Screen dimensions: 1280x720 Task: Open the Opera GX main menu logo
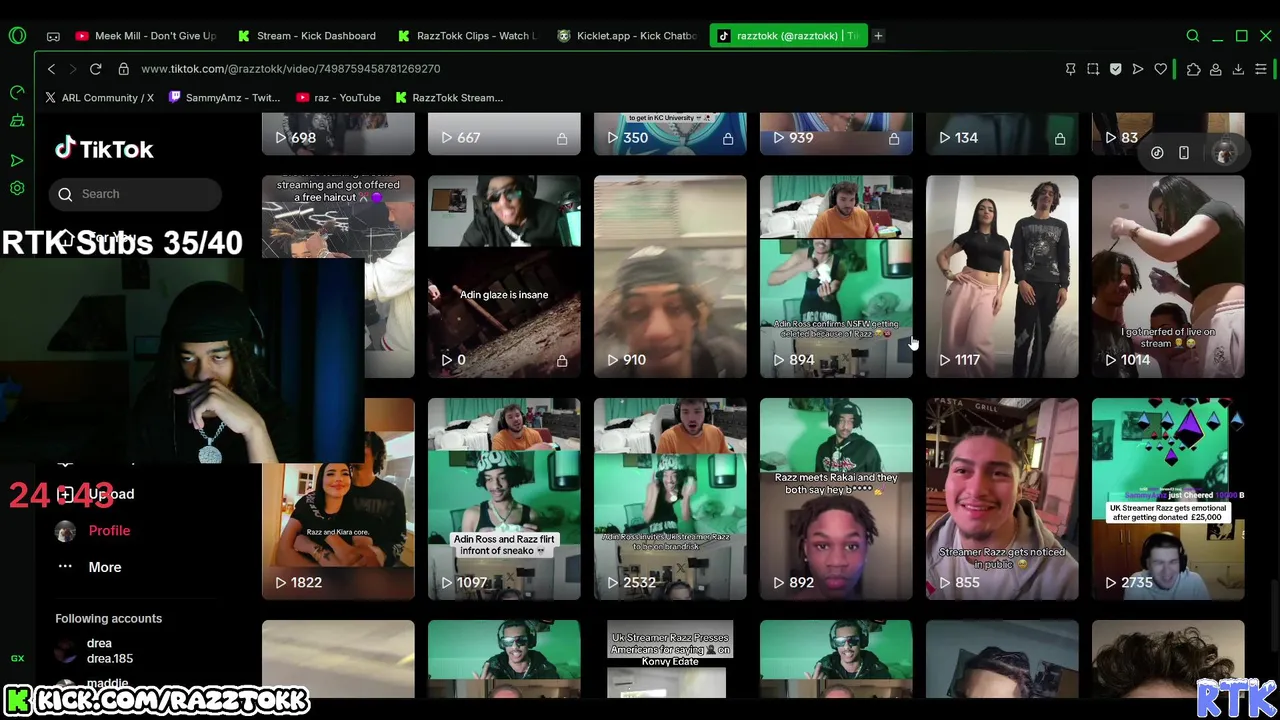pos(17,36)
